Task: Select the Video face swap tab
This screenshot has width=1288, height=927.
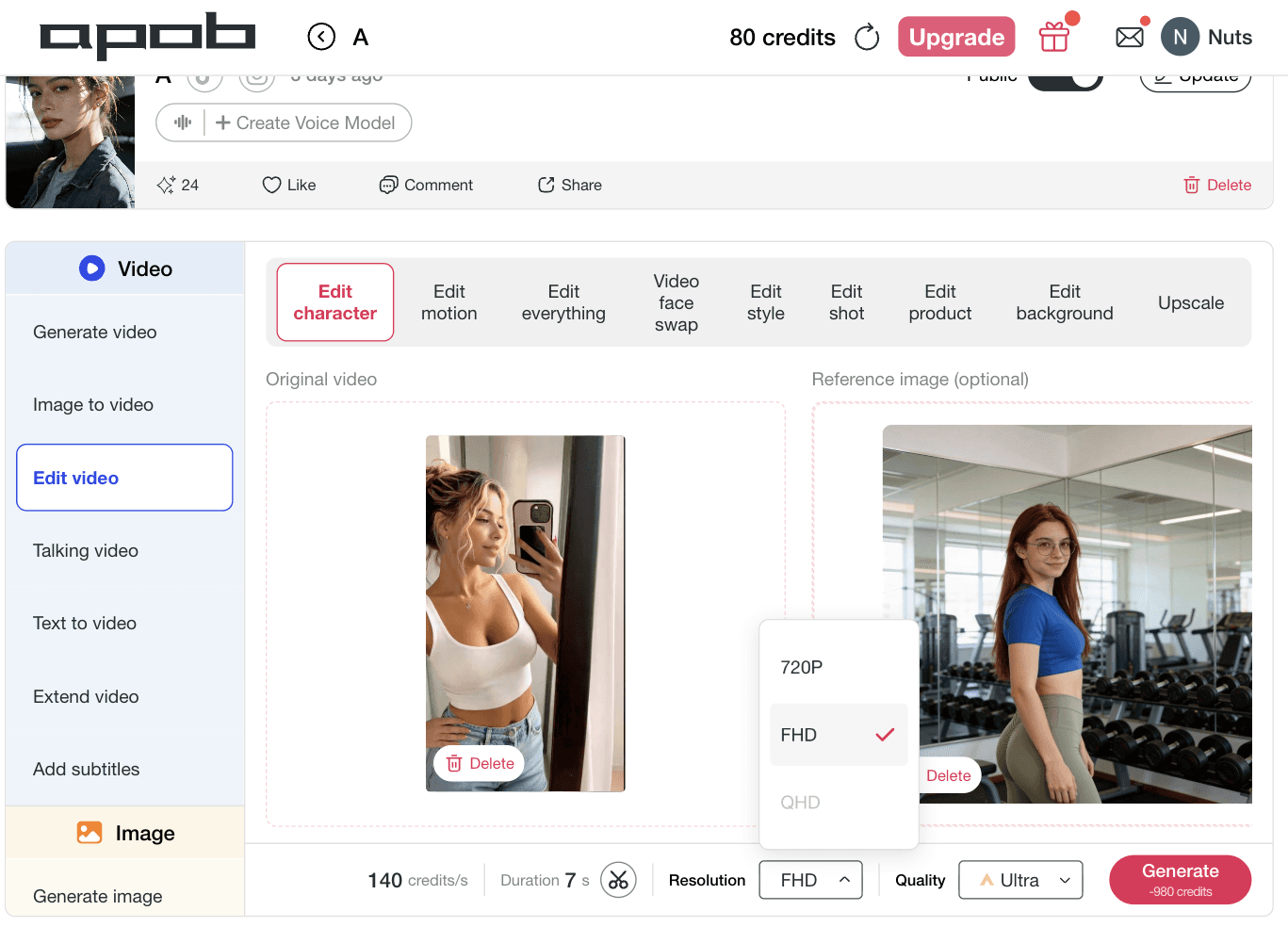Action: pyautogui.click(x=677, y=302)
